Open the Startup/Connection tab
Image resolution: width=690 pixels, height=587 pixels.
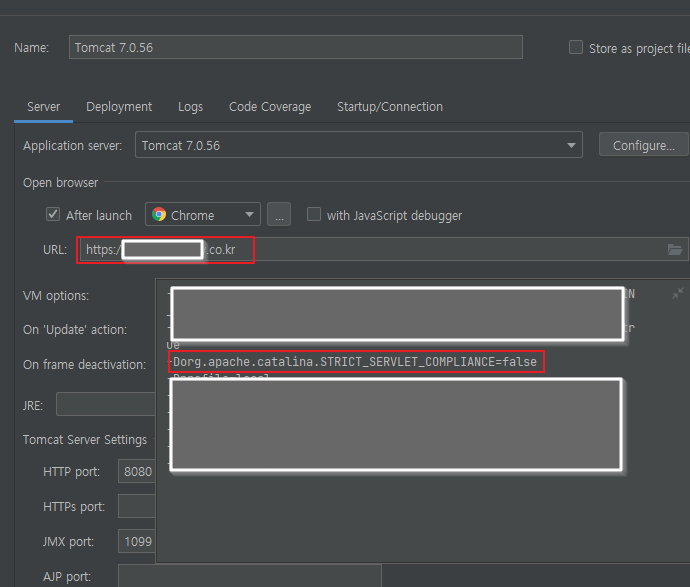coord(389,107)
